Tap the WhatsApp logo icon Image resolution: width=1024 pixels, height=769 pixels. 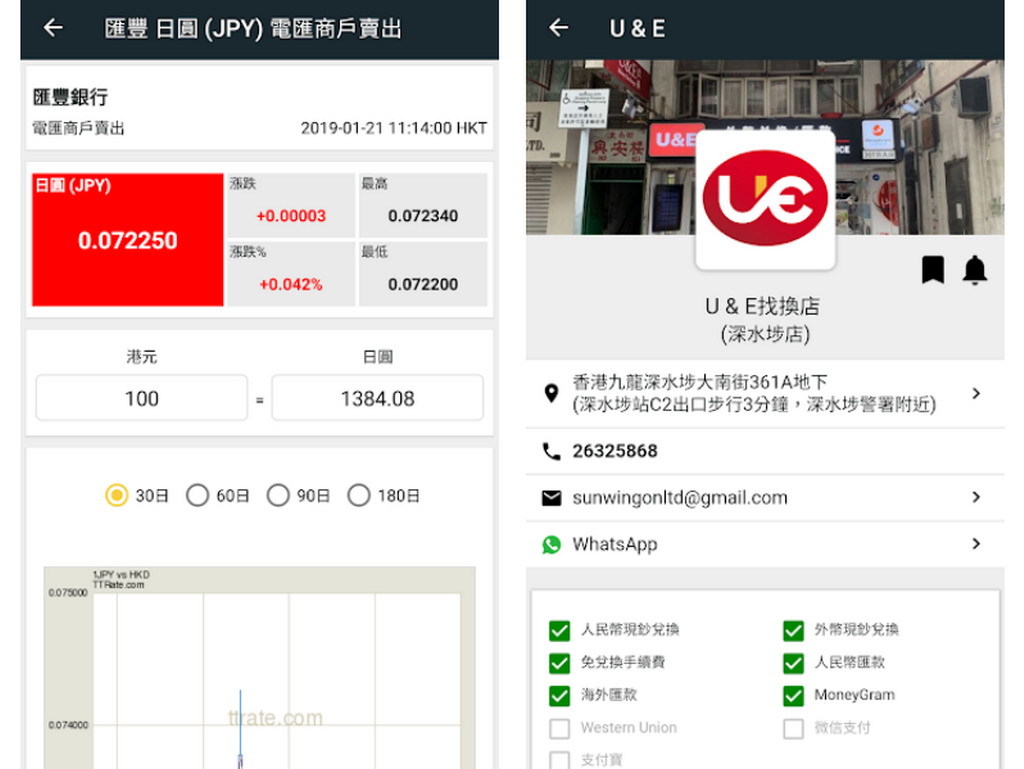pyautogui.click(x=551, y=544)
